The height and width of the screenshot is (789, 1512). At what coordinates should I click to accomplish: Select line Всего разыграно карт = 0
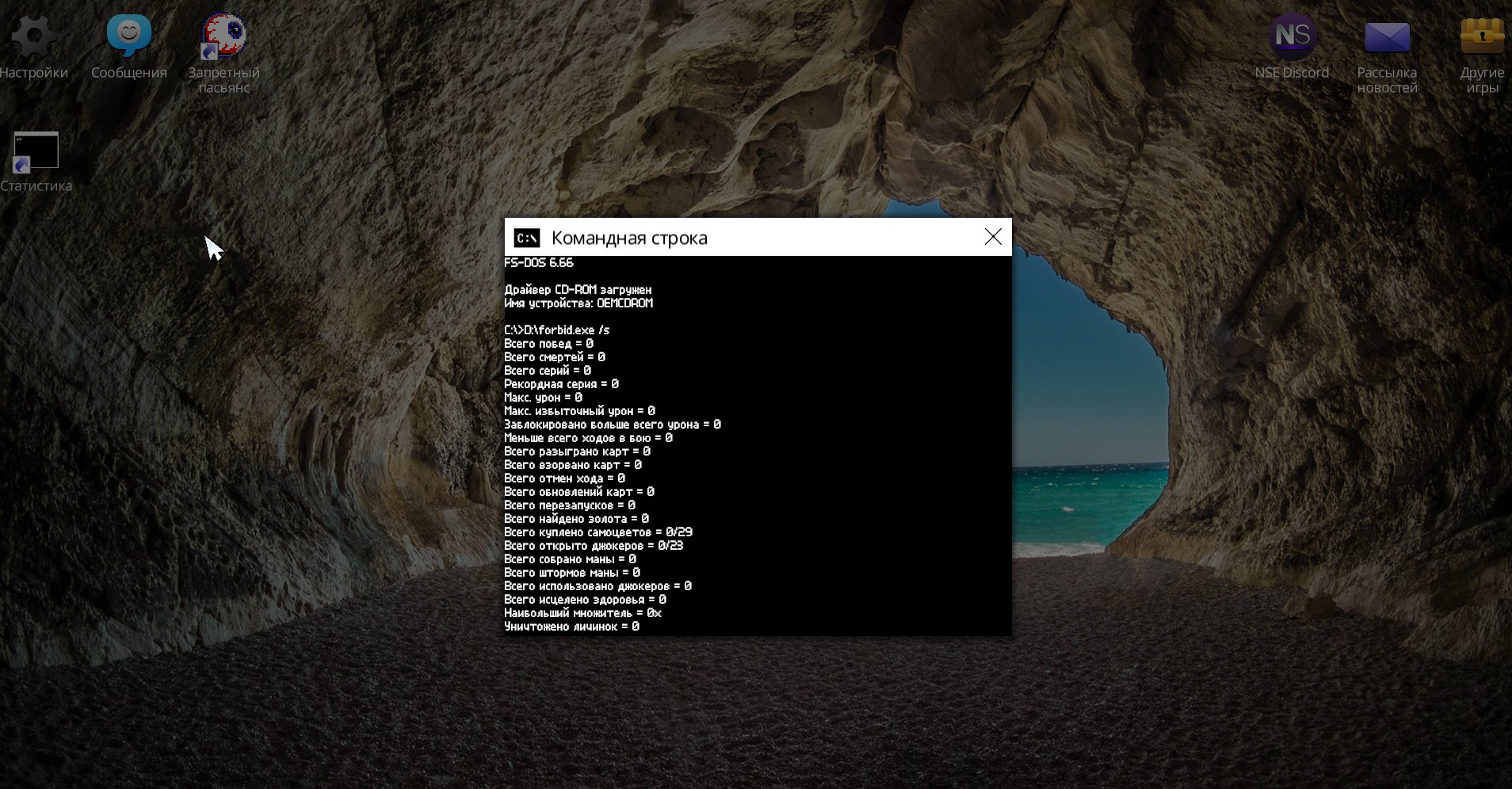pos(578,452)
